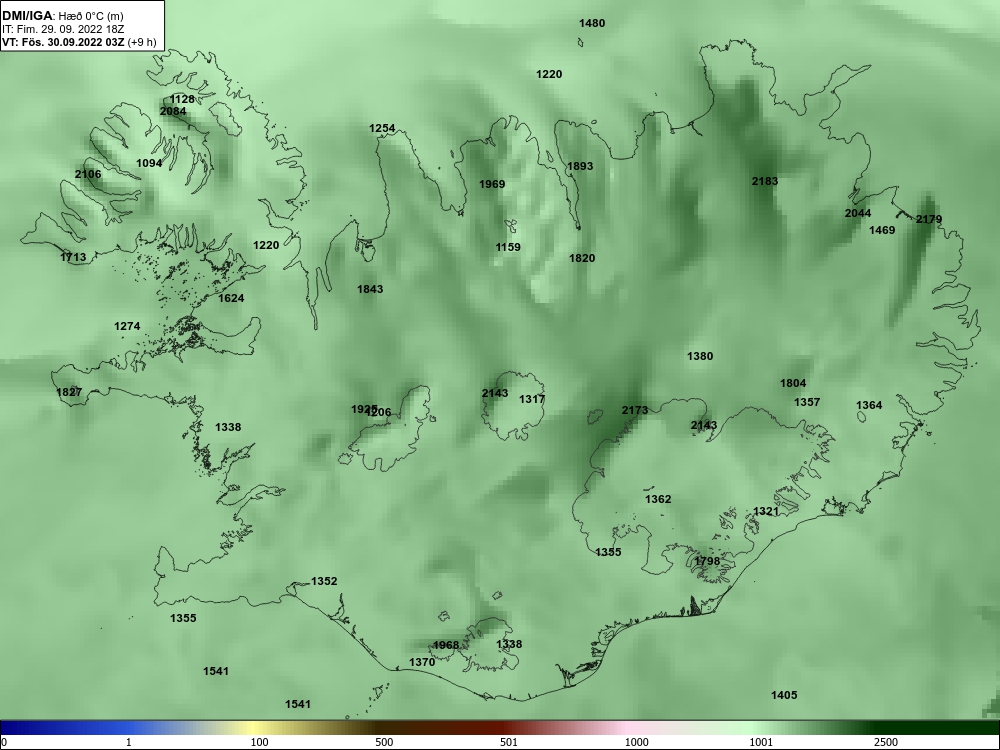Click the 1370 value label
Image resolution: width=1000 pixels, height=750 pixels.
click(422, 663)
